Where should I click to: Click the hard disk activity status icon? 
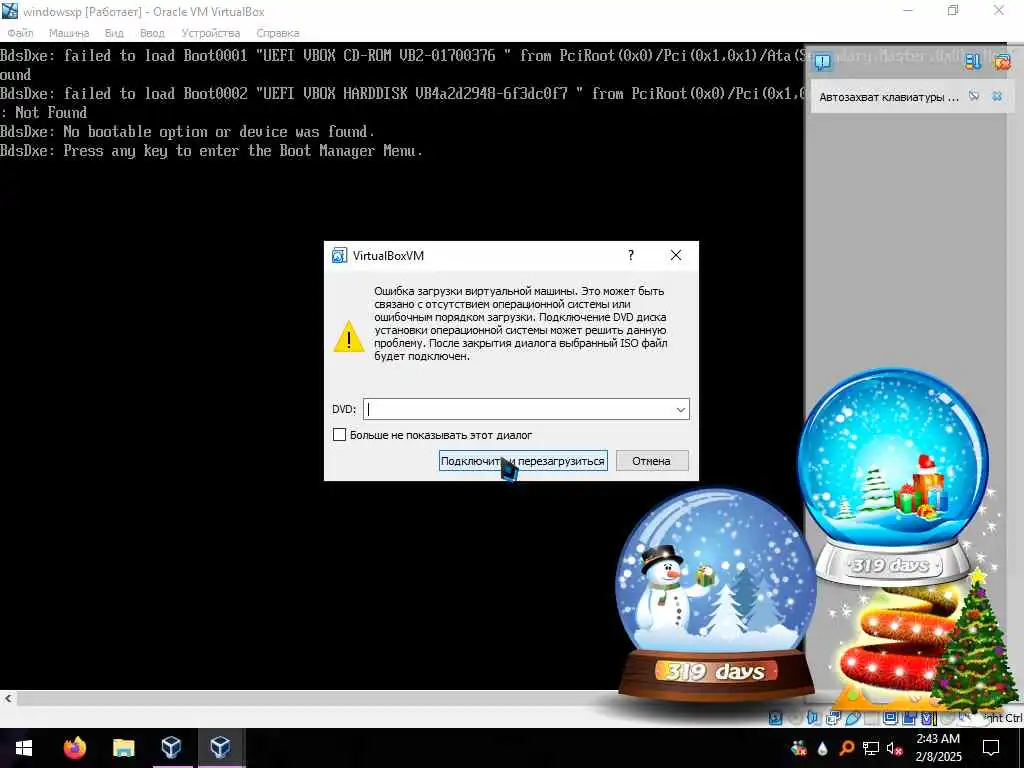[x=775, y=718]
